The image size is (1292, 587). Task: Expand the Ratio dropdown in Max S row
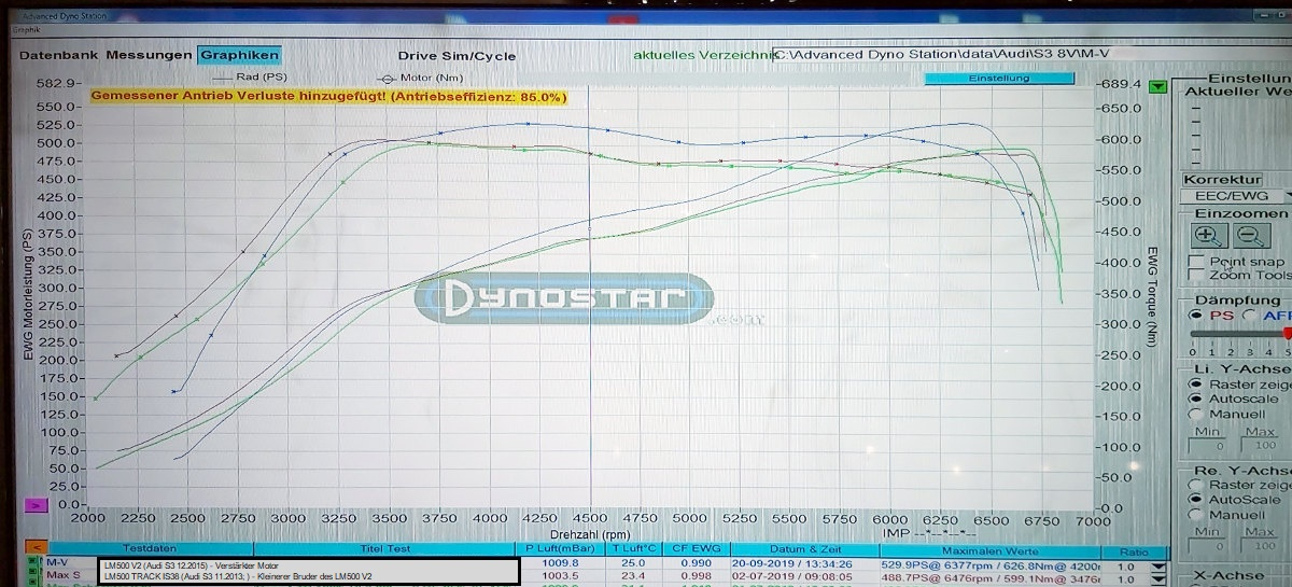(1158, 578)
